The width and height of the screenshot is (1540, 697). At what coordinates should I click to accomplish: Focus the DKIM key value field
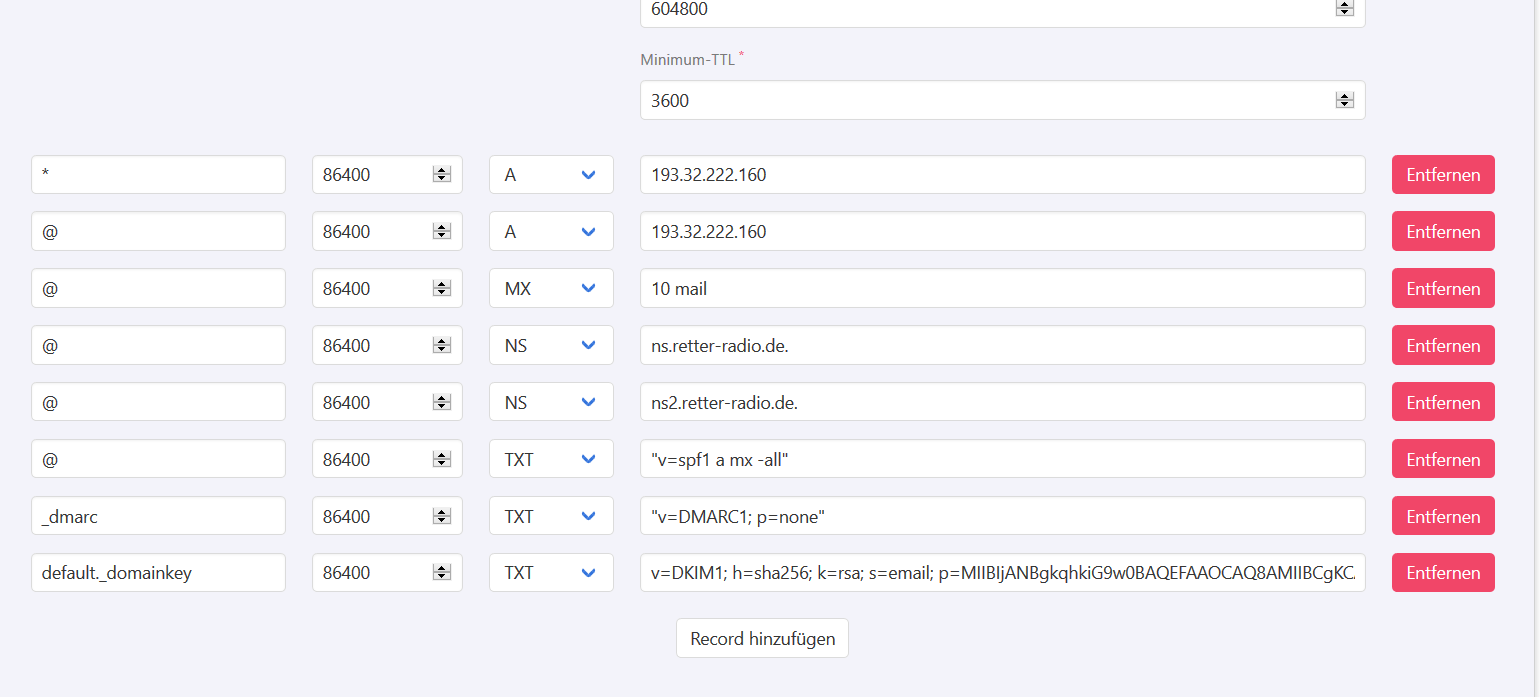[1002, 573]
